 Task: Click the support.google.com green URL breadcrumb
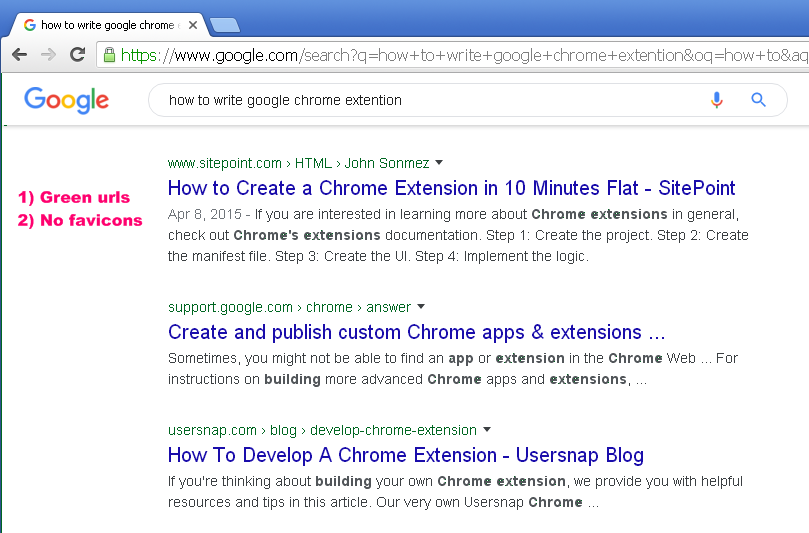click(x=289, y=307)
